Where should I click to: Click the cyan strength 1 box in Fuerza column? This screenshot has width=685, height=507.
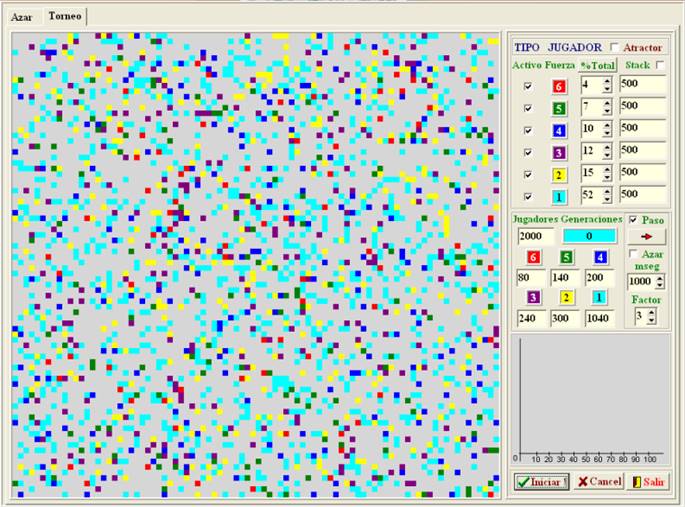[x=559, y=197]
